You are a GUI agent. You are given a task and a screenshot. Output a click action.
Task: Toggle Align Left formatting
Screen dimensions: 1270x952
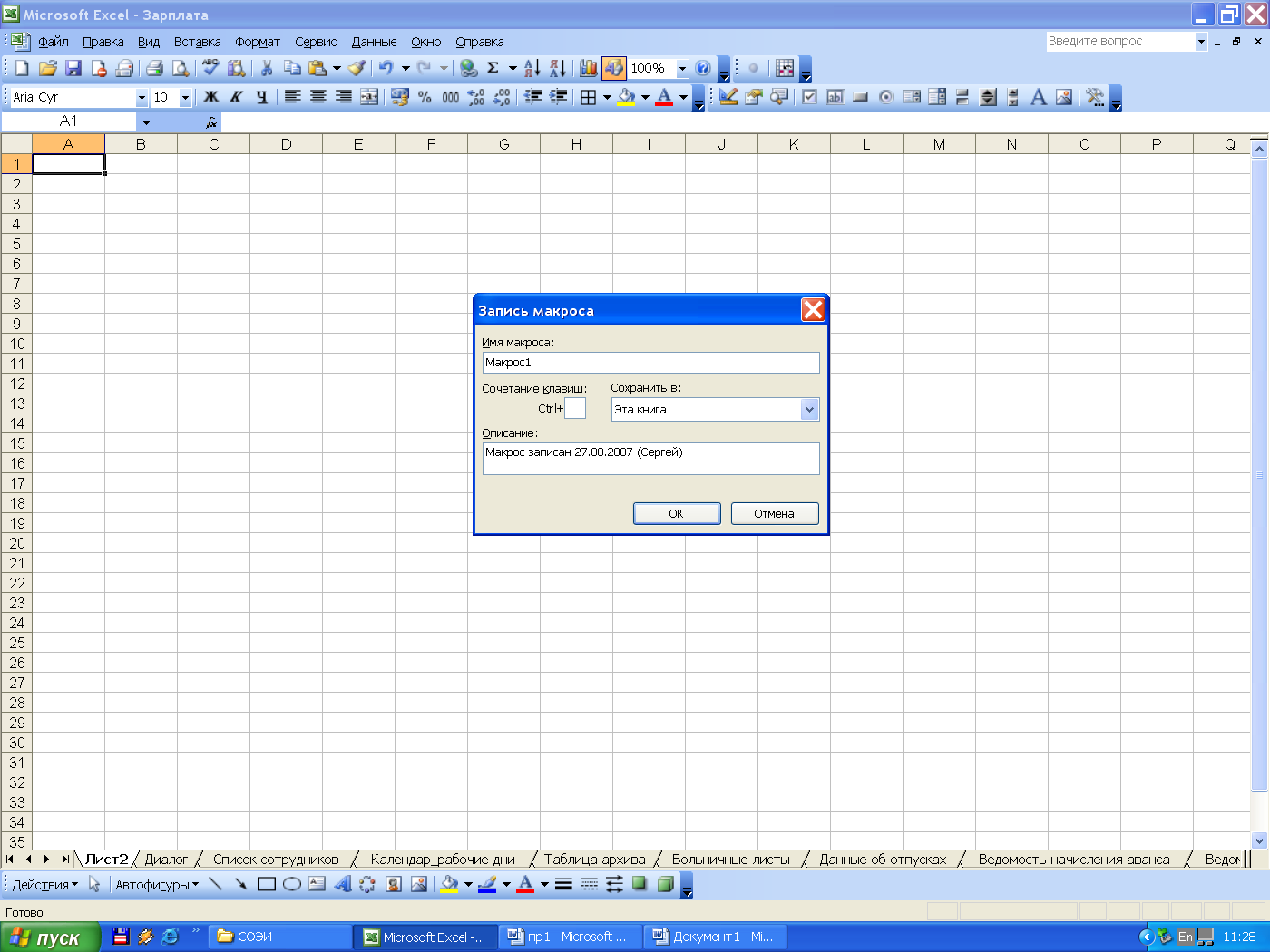pyautogui.click(x=292, y=97)
